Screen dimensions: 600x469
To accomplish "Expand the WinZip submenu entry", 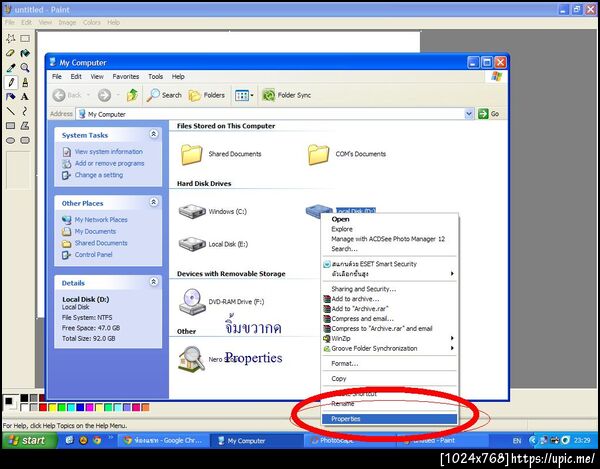I will (x=389, y=338).
